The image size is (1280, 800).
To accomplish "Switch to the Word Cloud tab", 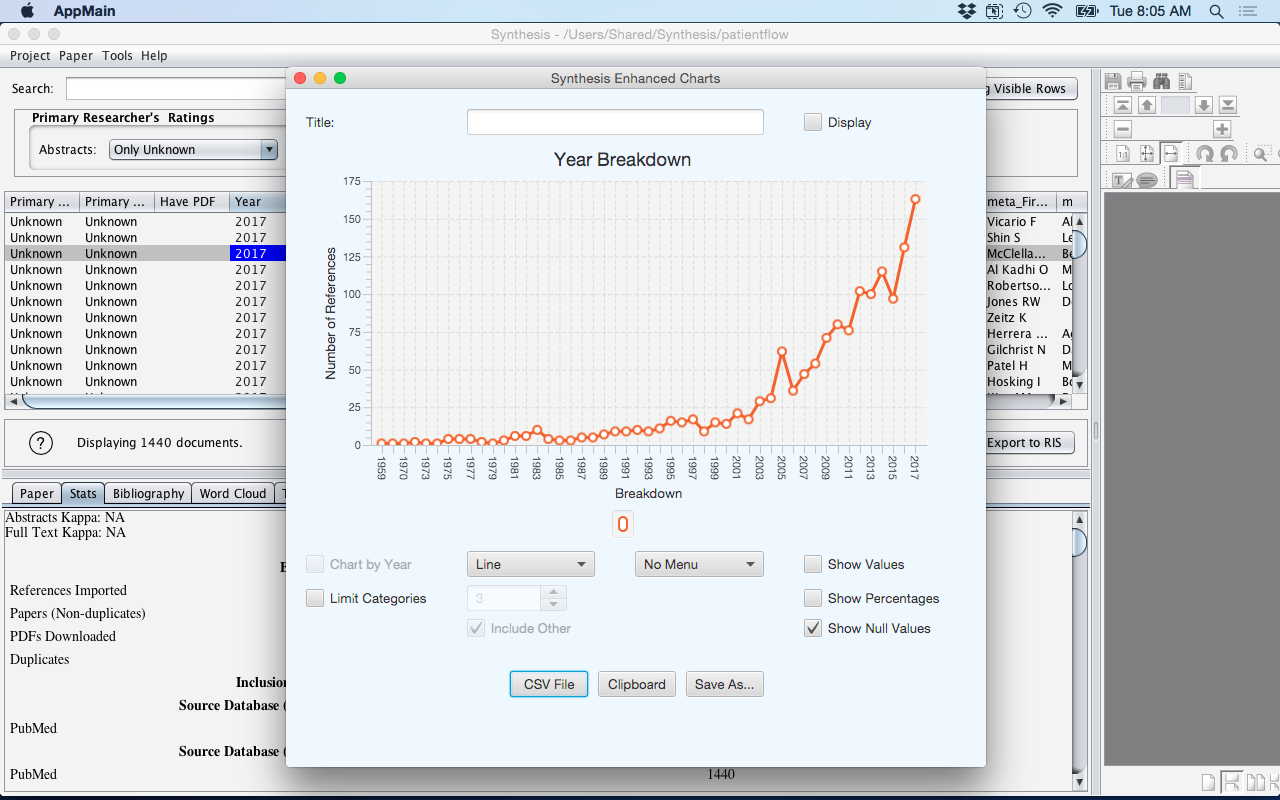I will pyautogui.click(x=232, y=493).
